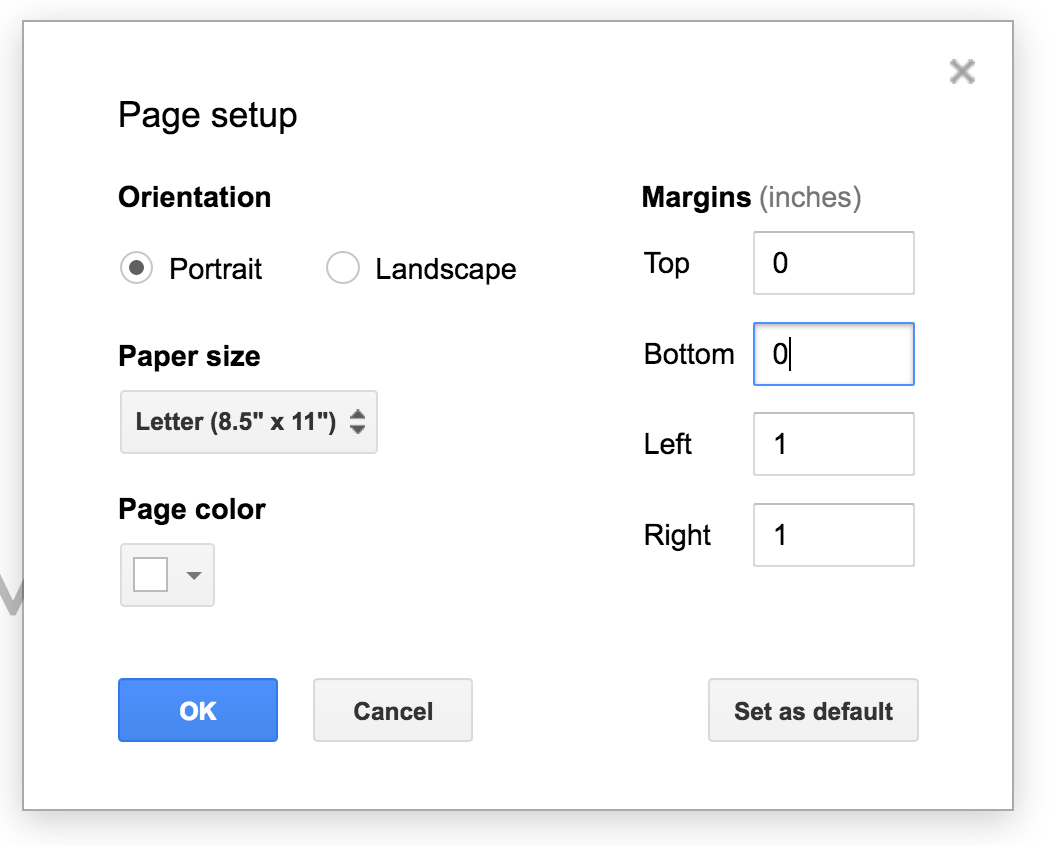Select the Portrait orientation radio button
1054x846 pixels.
(x=136, y=268)
